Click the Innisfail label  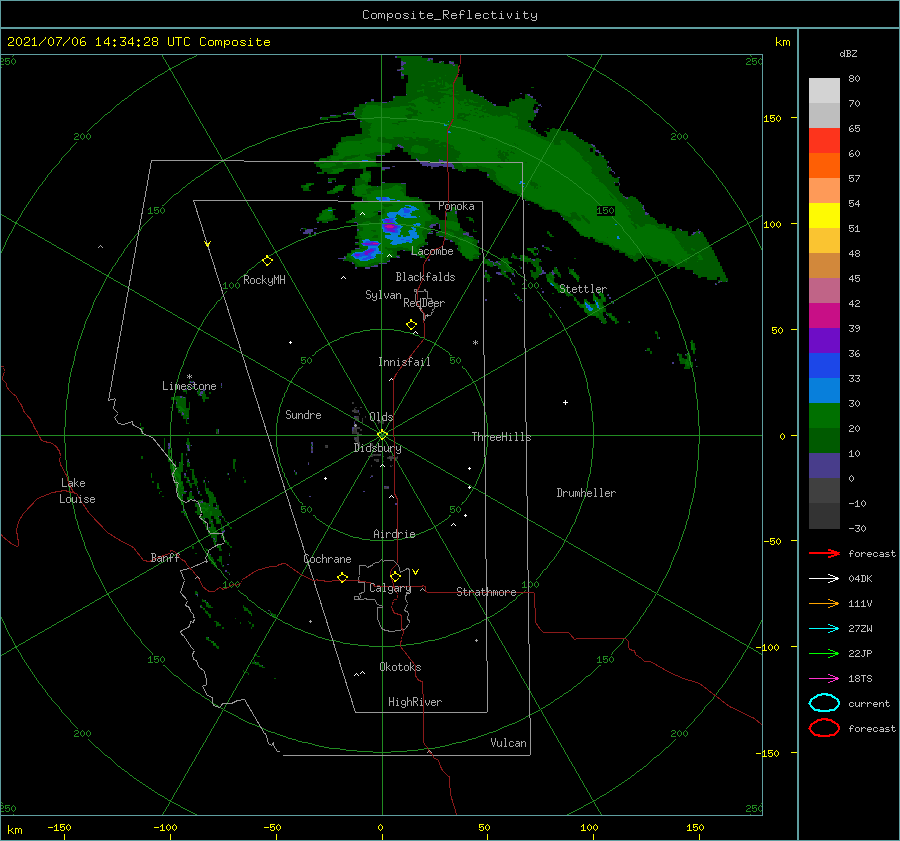coord(404,362)
